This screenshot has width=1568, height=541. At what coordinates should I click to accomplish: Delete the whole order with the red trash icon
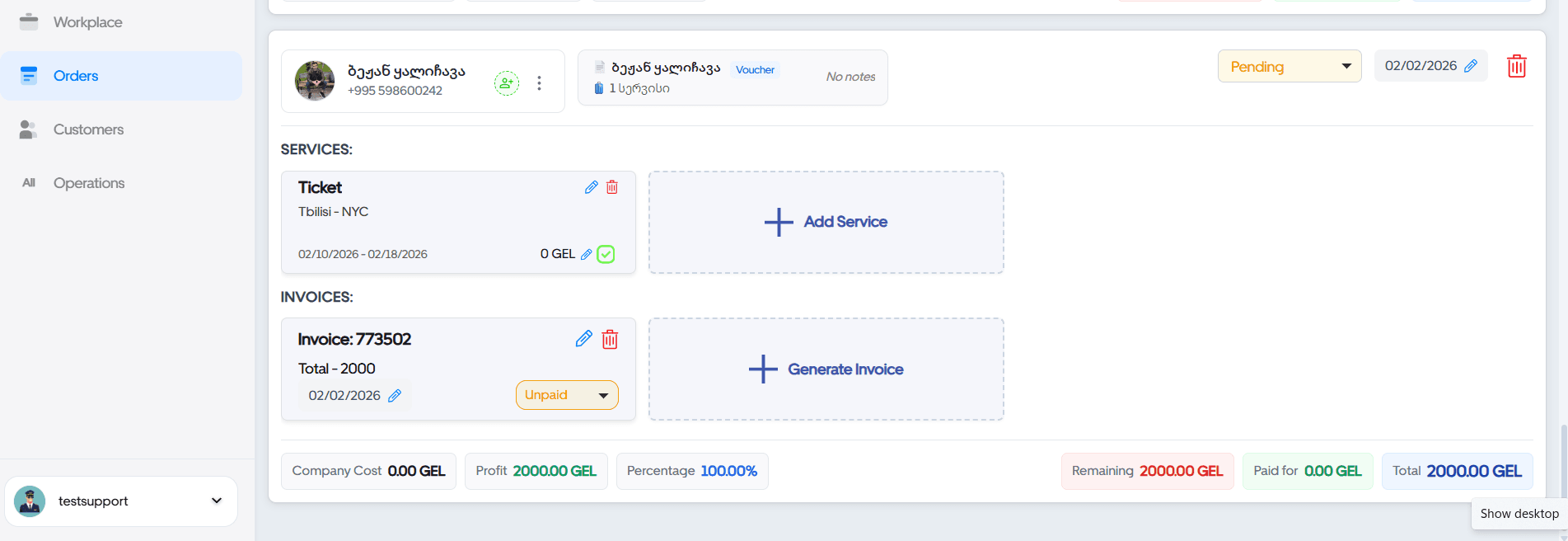(1516, 66)
